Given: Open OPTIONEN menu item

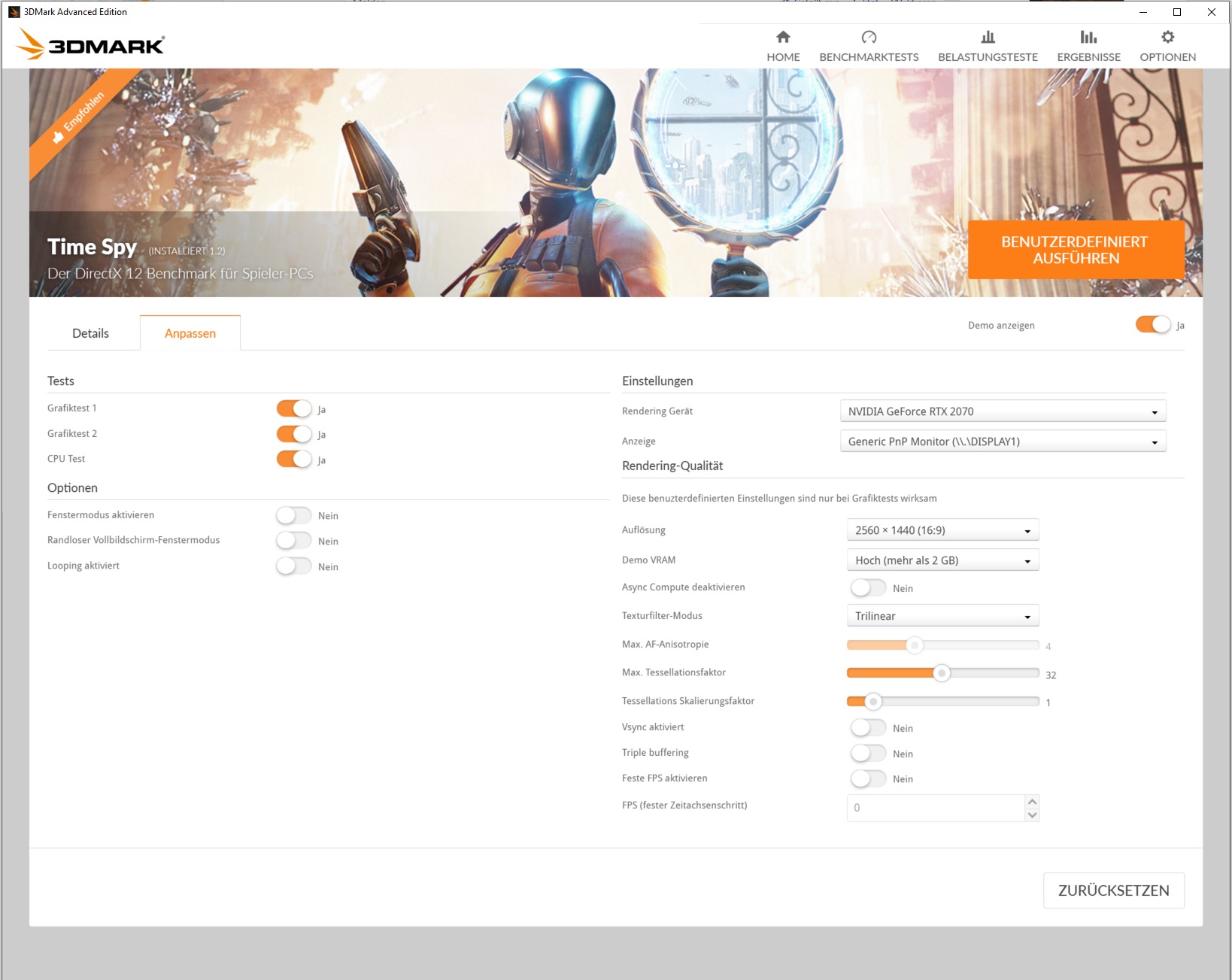Looking at the screenshot, I should click(1167, 57).
